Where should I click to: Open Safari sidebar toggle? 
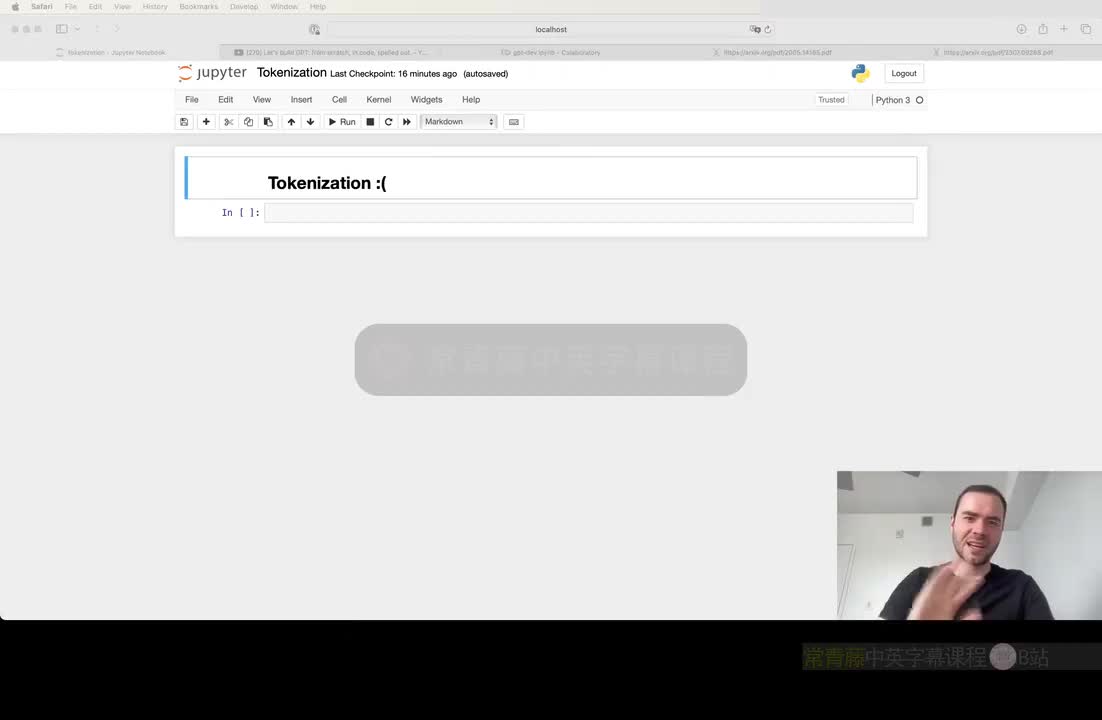click(x=62, y=29)
